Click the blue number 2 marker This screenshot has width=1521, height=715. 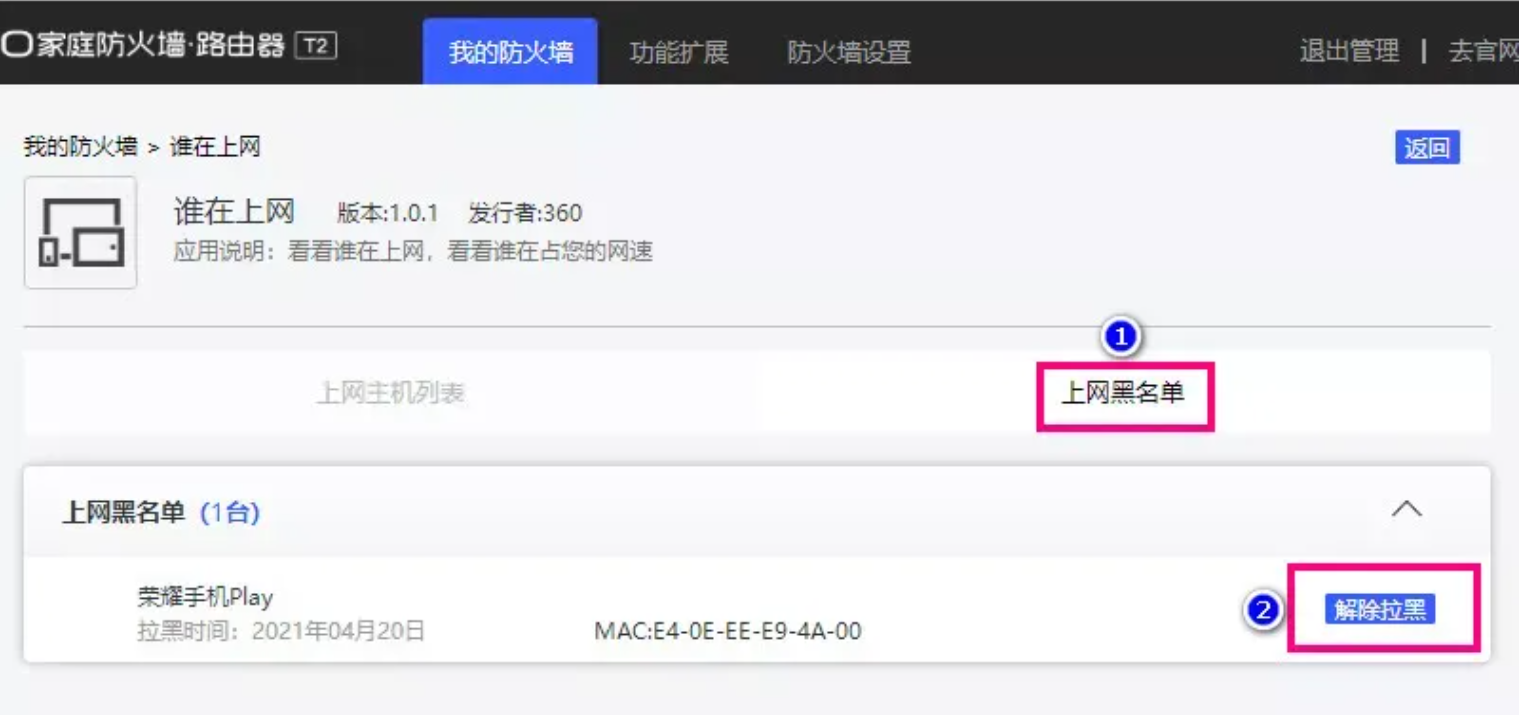[1264, 610]
